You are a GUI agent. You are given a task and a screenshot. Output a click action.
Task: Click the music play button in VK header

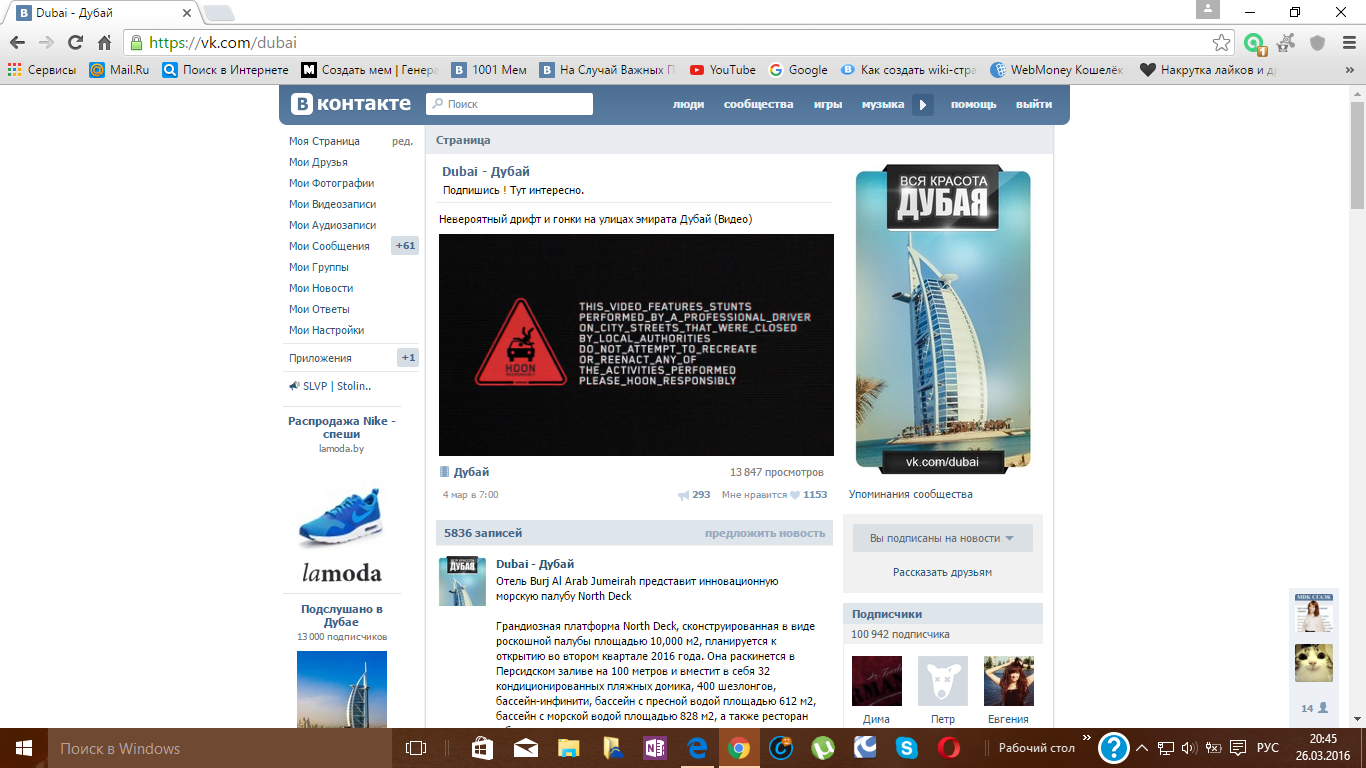pyautogui.click(x=923, y=104)
